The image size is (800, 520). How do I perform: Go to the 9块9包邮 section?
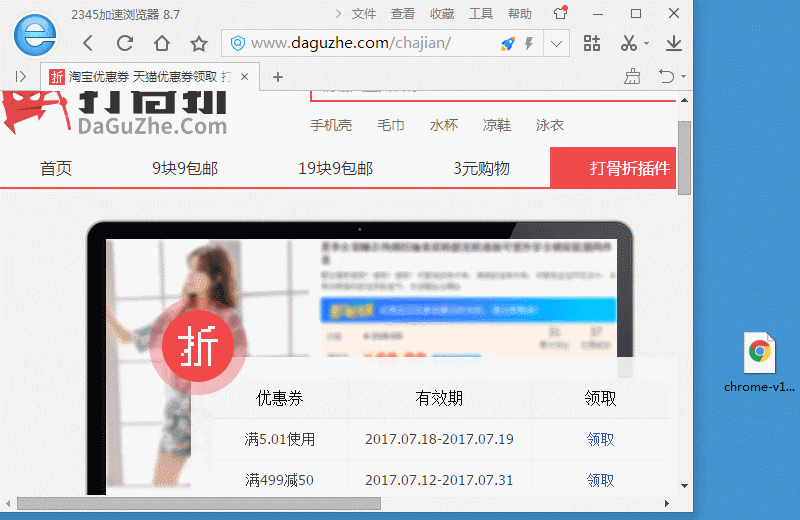185,168
